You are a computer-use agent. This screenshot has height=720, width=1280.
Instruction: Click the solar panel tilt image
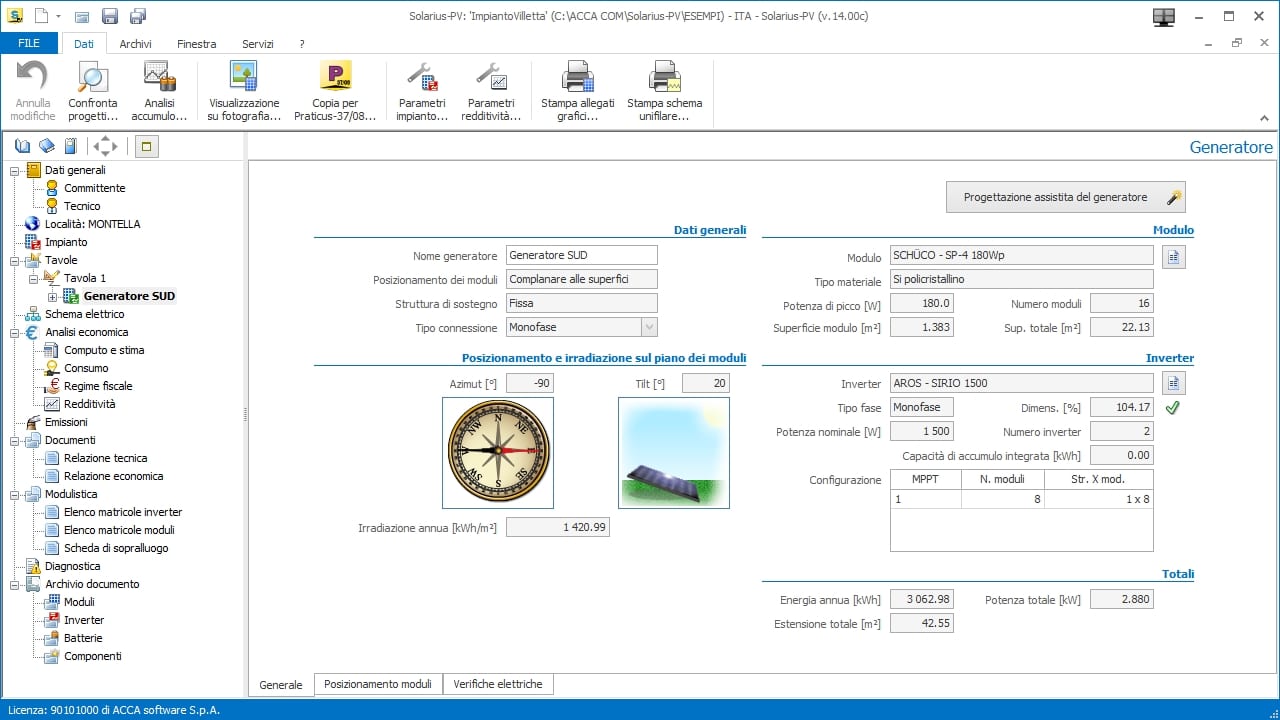pyautogui.click(x=674, y=453)
